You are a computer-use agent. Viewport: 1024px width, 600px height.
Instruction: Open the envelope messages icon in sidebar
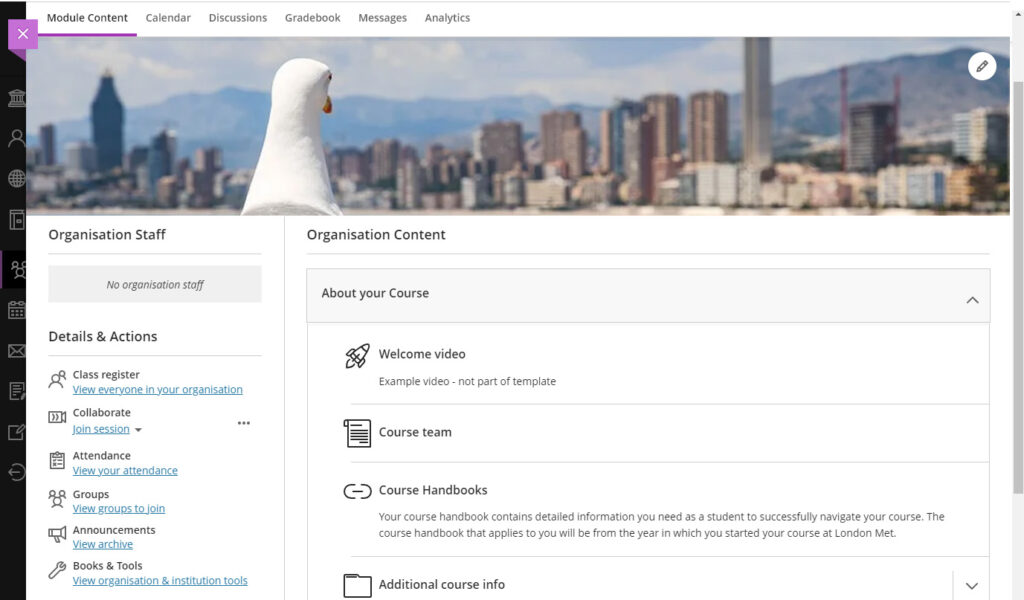tap(17, 351)
